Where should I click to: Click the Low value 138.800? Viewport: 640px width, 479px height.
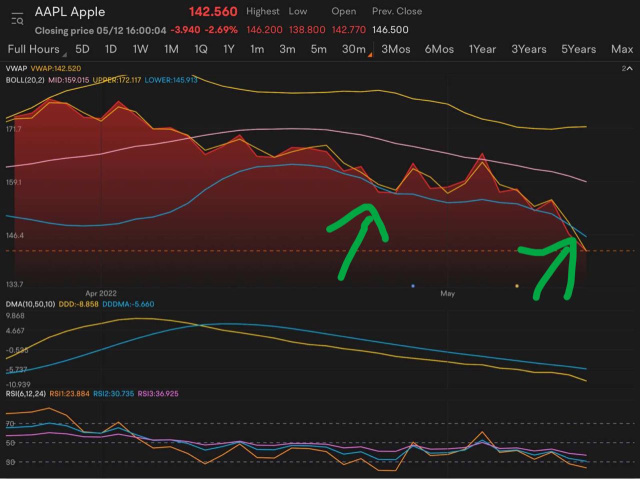tap(307, 30)
